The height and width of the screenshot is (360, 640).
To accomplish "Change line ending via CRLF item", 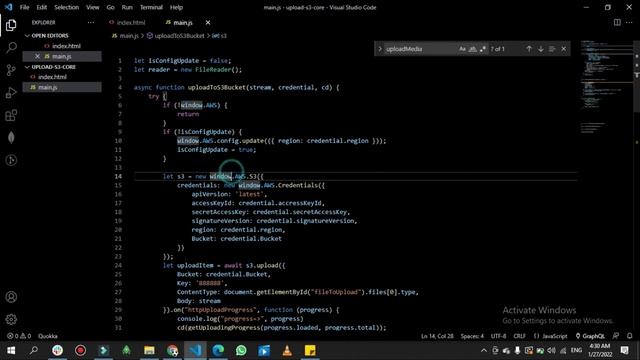I will (x=520, y=336).
